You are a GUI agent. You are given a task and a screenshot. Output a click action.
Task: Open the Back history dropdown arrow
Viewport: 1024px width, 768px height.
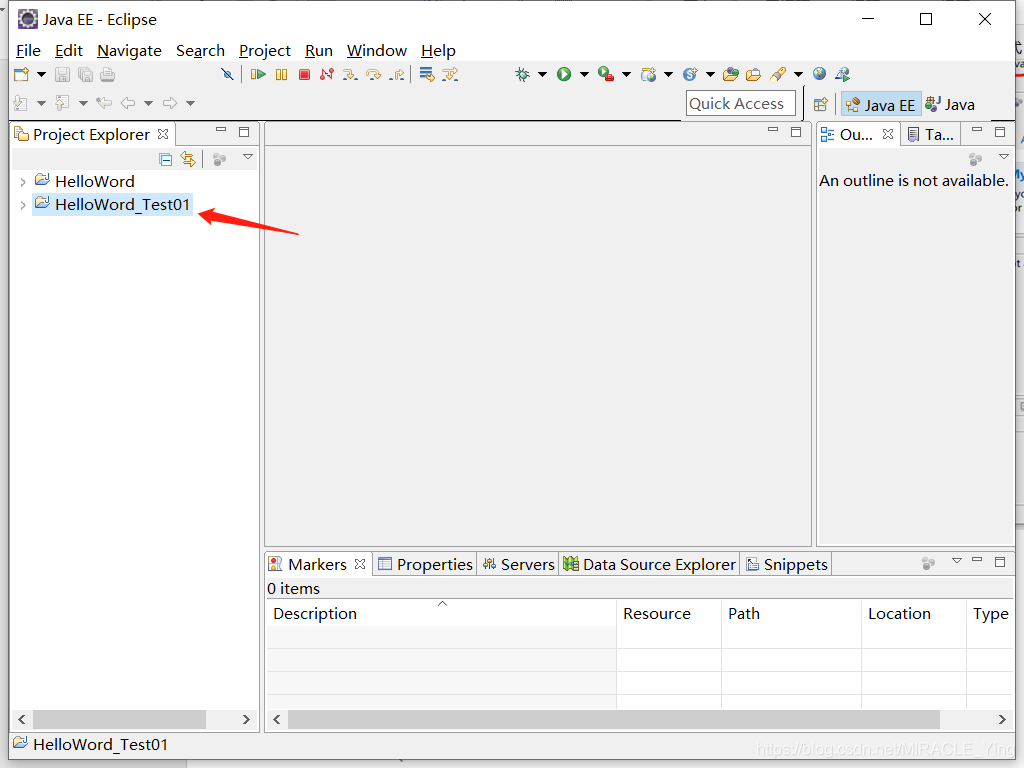pyautogui.click(x=148, y=103)
